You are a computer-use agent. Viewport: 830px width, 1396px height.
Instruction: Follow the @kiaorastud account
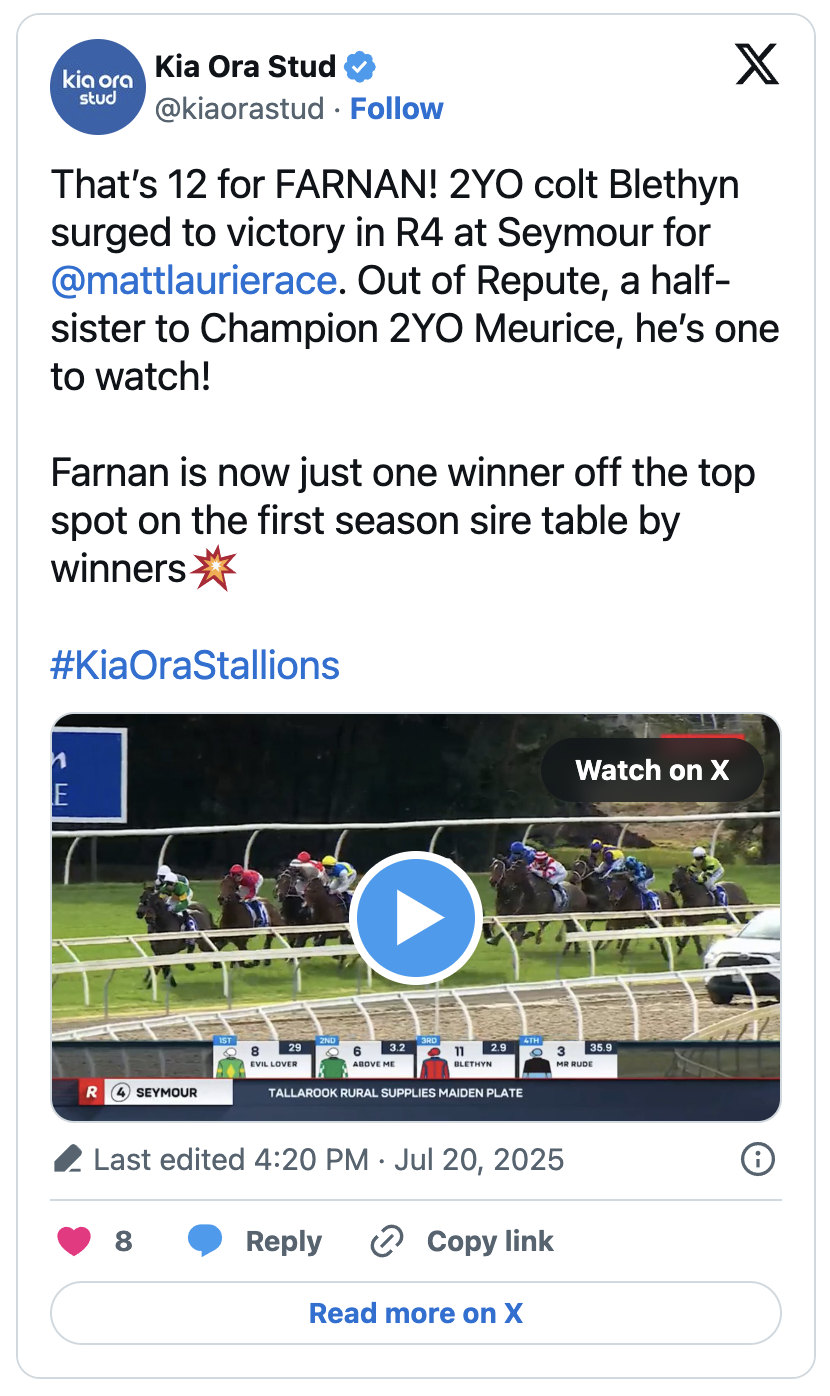396,108
